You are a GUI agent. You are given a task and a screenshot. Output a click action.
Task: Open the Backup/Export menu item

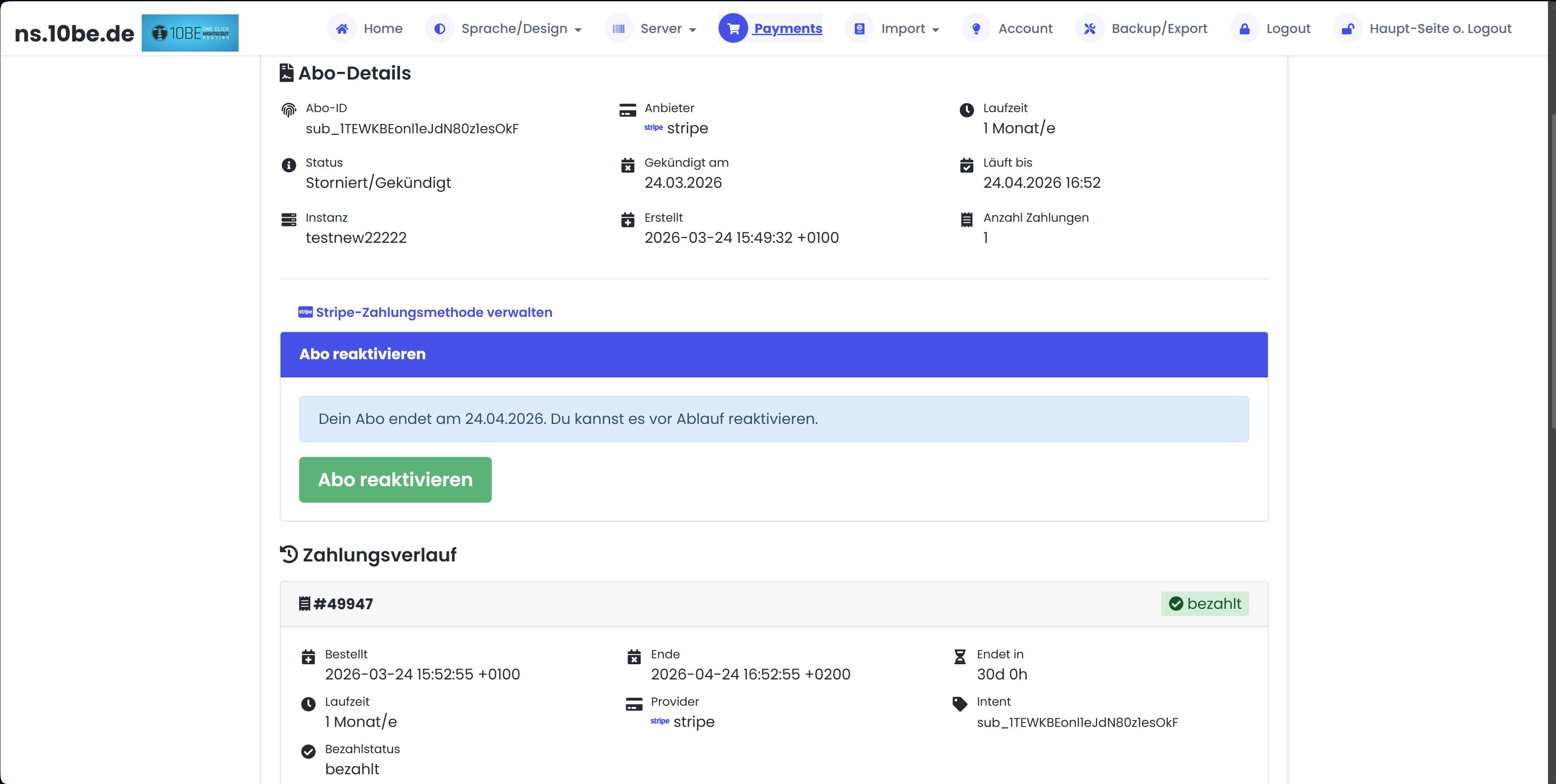point(1159,28)
